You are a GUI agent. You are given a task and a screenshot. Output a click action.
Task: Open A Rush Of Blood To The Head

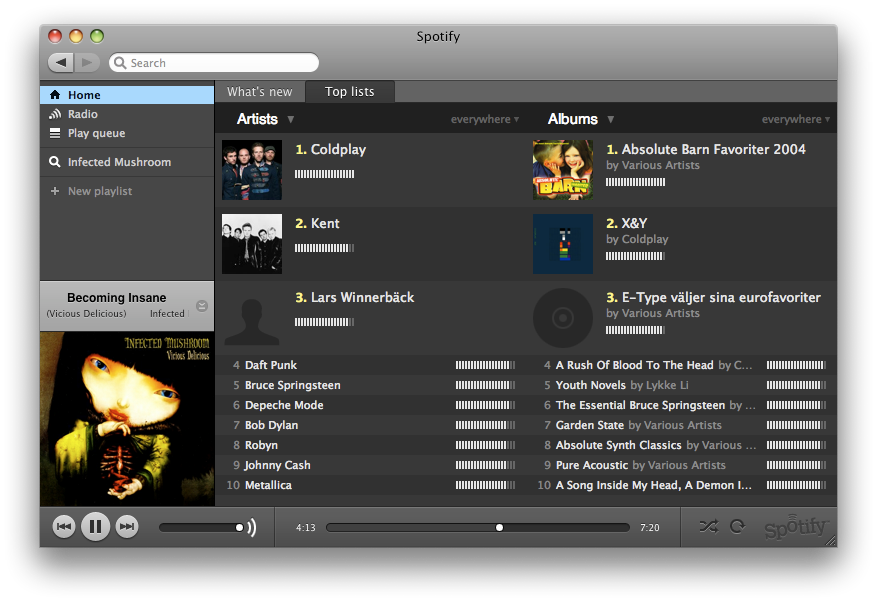coord(681,365)
